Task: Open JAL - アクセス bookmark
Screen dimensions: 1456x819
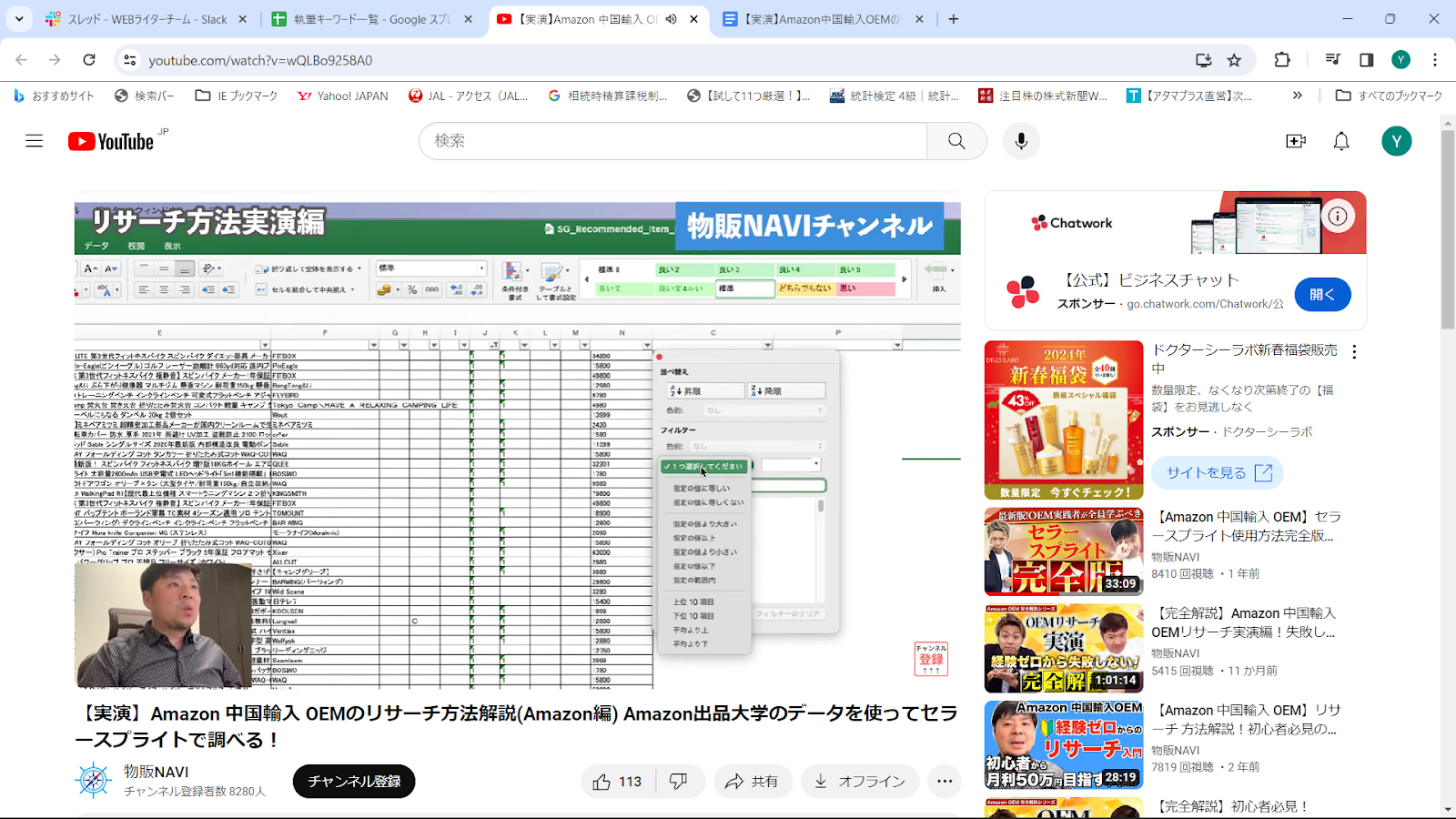Action: [x=469, y=96]
